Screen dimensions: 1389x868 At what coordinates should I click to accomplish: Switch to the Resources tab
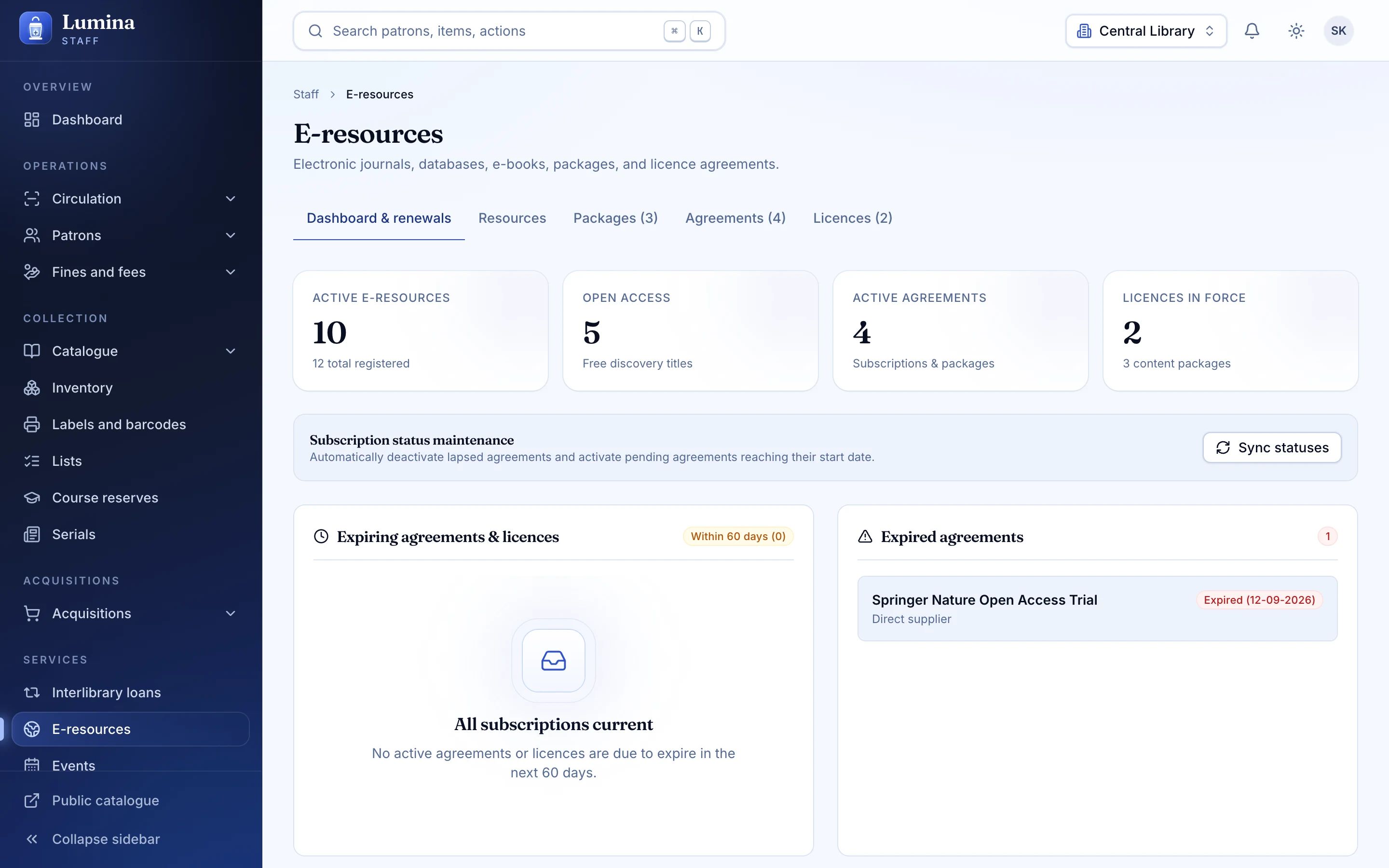512,218
